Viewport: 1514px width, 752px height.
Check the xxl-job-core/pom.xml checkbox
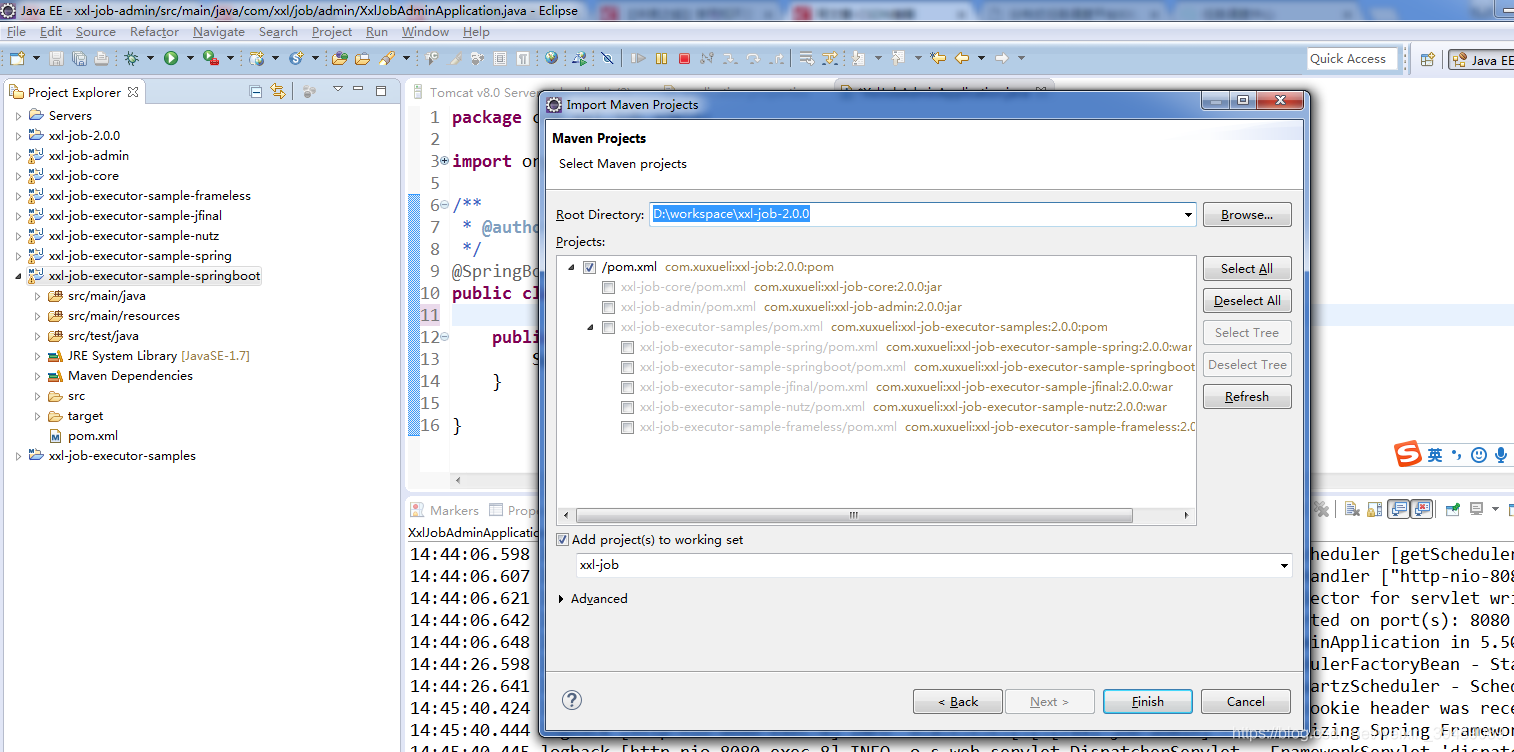pos(608,287)
